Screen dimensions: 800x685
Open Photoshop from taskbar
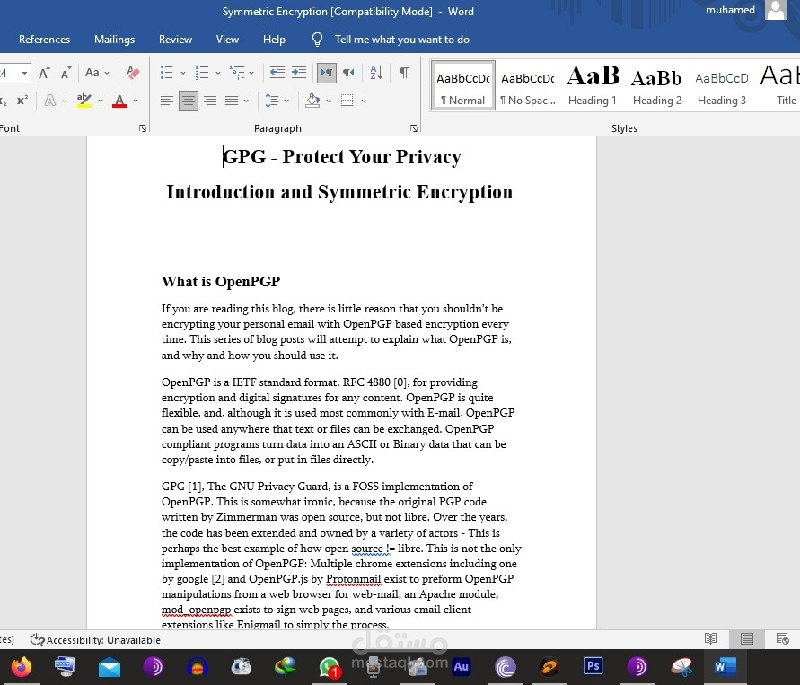[593, 666]
